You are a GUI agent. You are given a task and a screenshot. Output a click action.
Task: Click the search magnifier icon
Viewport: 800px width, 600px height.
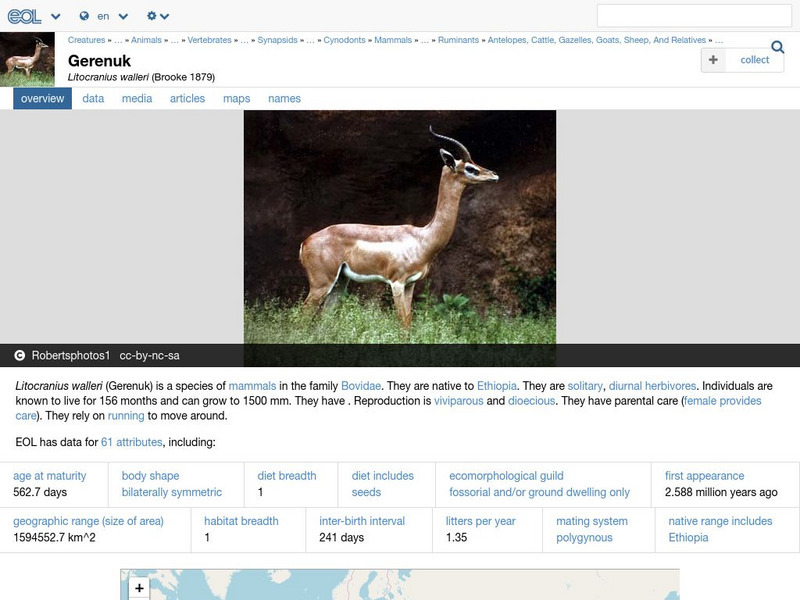tap(776, 46)
